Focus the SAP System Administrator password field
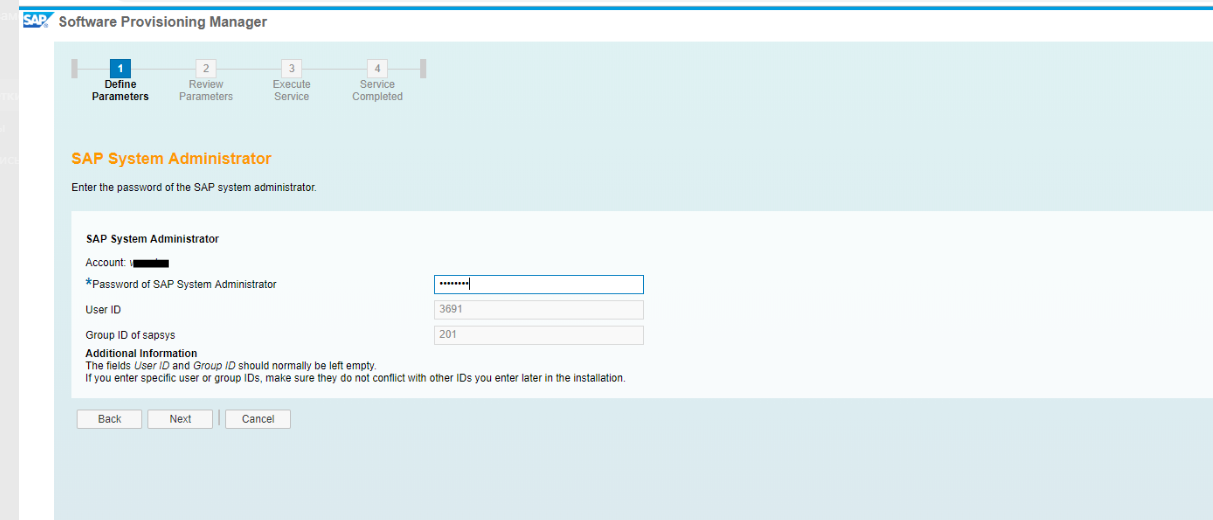Image resolution: width=1213 pixels, height=520 pixels. (539, 284)
